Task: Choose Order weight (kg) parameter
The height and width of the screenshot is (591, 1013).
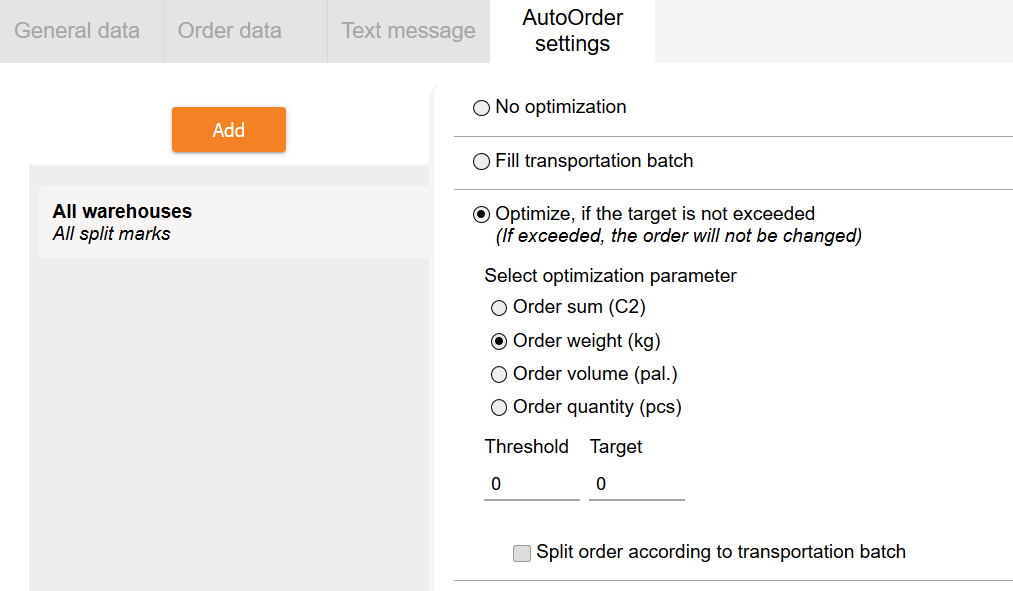Action: pos(499,341)
